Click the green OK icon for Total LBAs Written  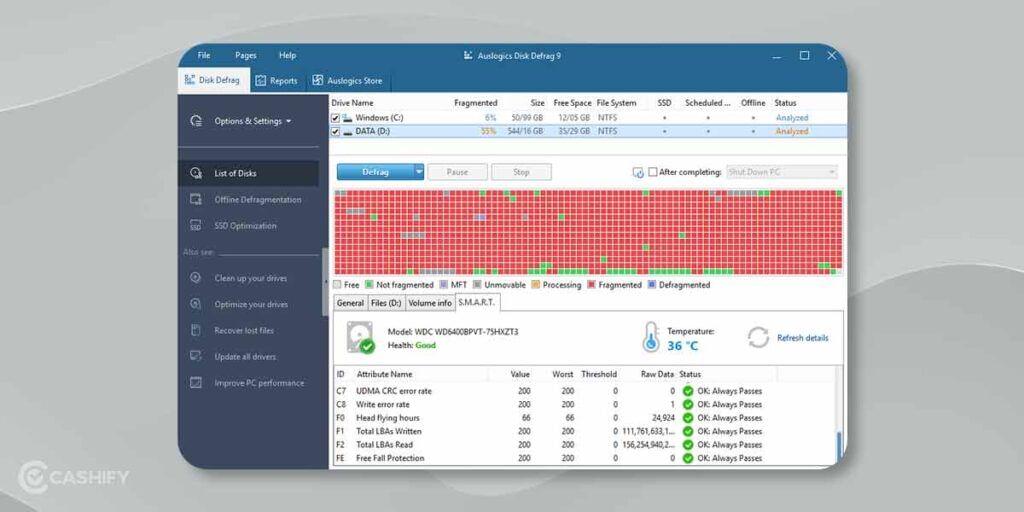688,431
